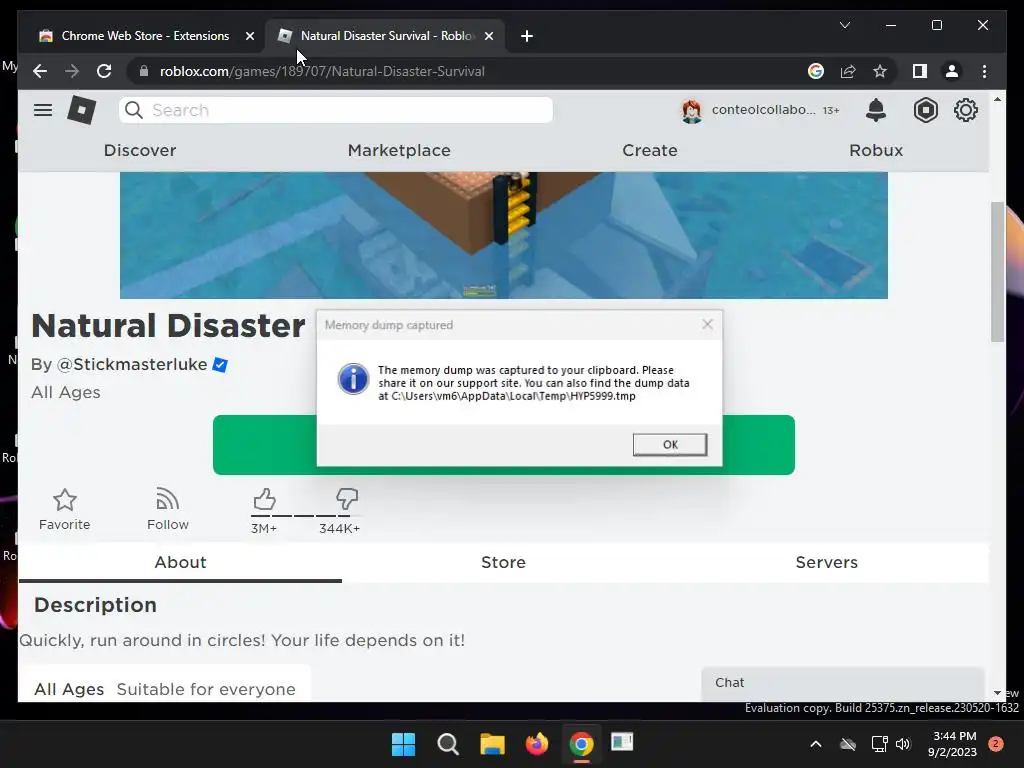This screenshot has width=1024, height=768.
Task: Switch to the Servers tab
Action: click(826, 562)
